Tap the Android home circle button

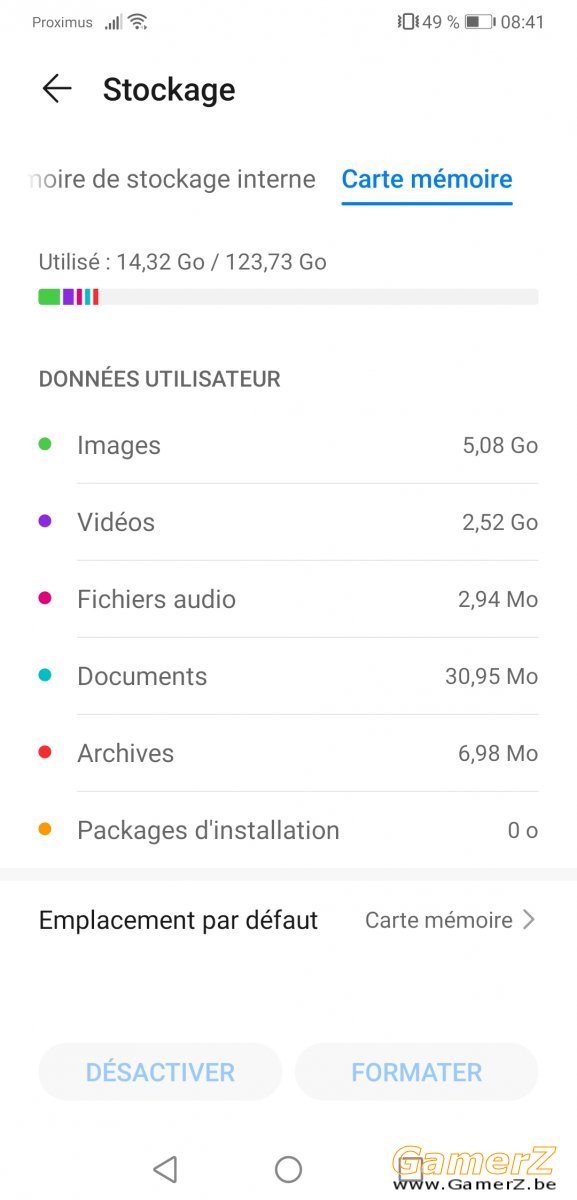pyautogui.click(x=288, y=1169)
